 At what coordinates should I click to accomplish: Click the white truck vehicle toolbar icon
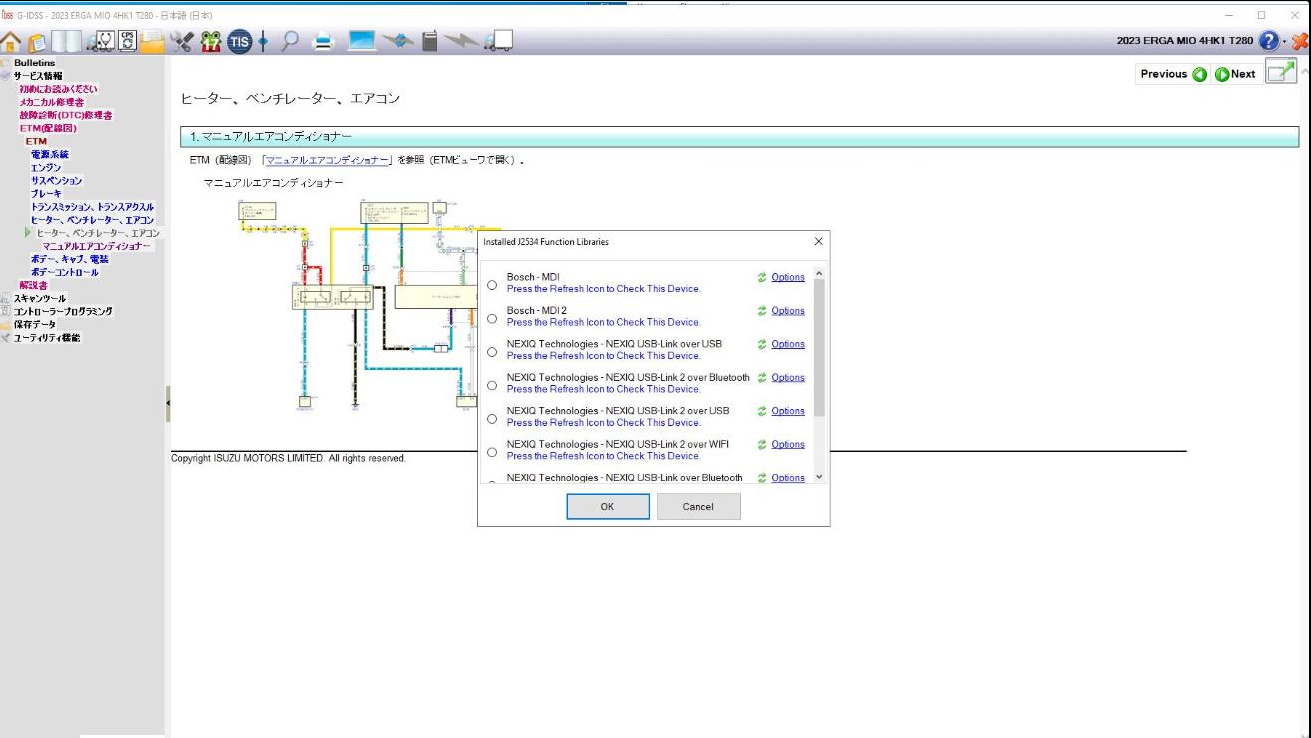[498, 41]
